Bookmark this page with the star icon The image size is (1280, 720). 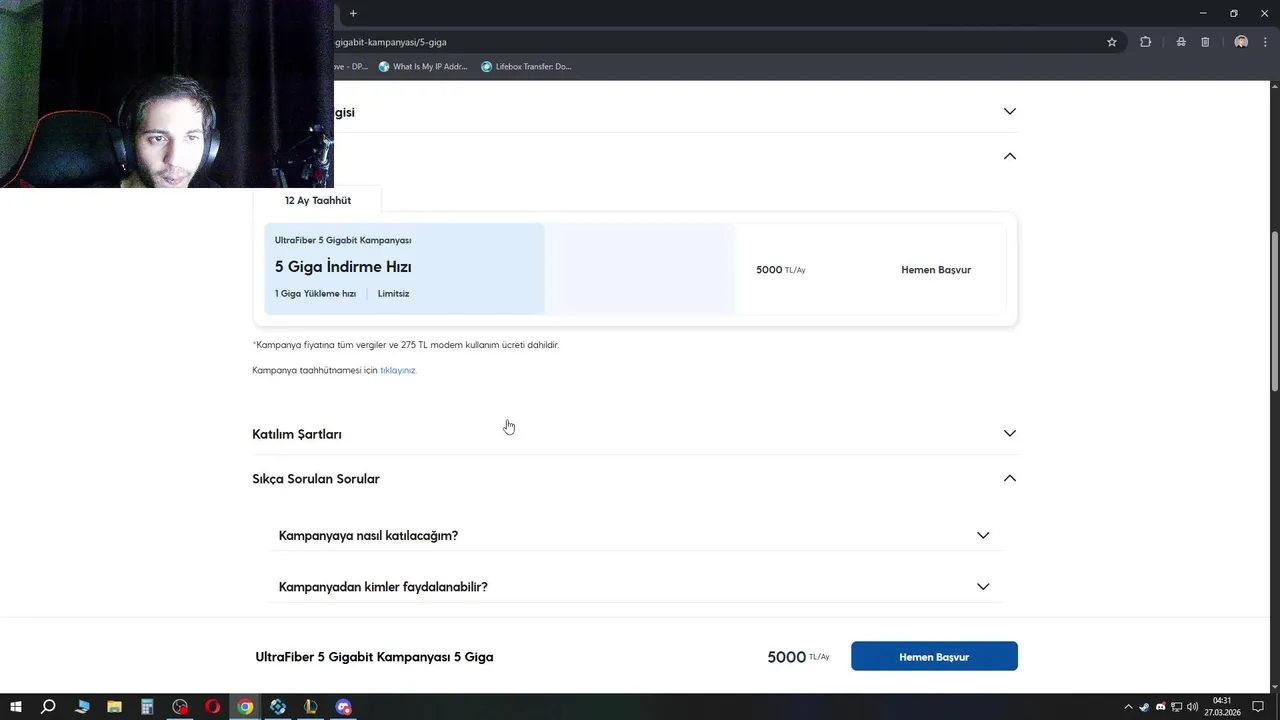click(1111, 42)
